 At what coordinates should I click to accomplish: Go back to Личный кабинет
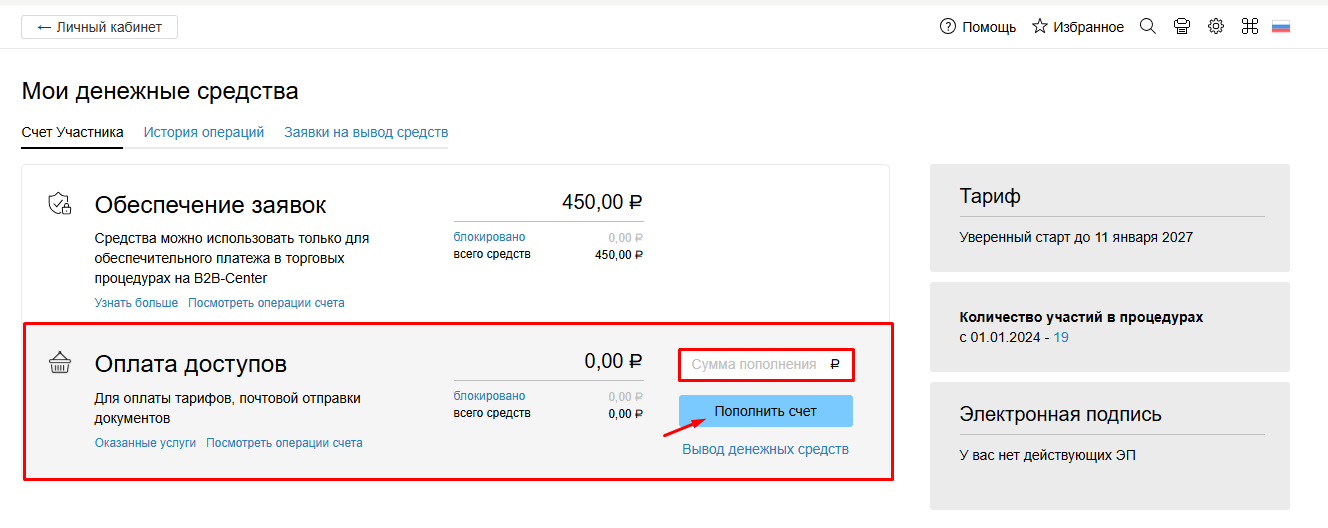click(x=99, y=27)
